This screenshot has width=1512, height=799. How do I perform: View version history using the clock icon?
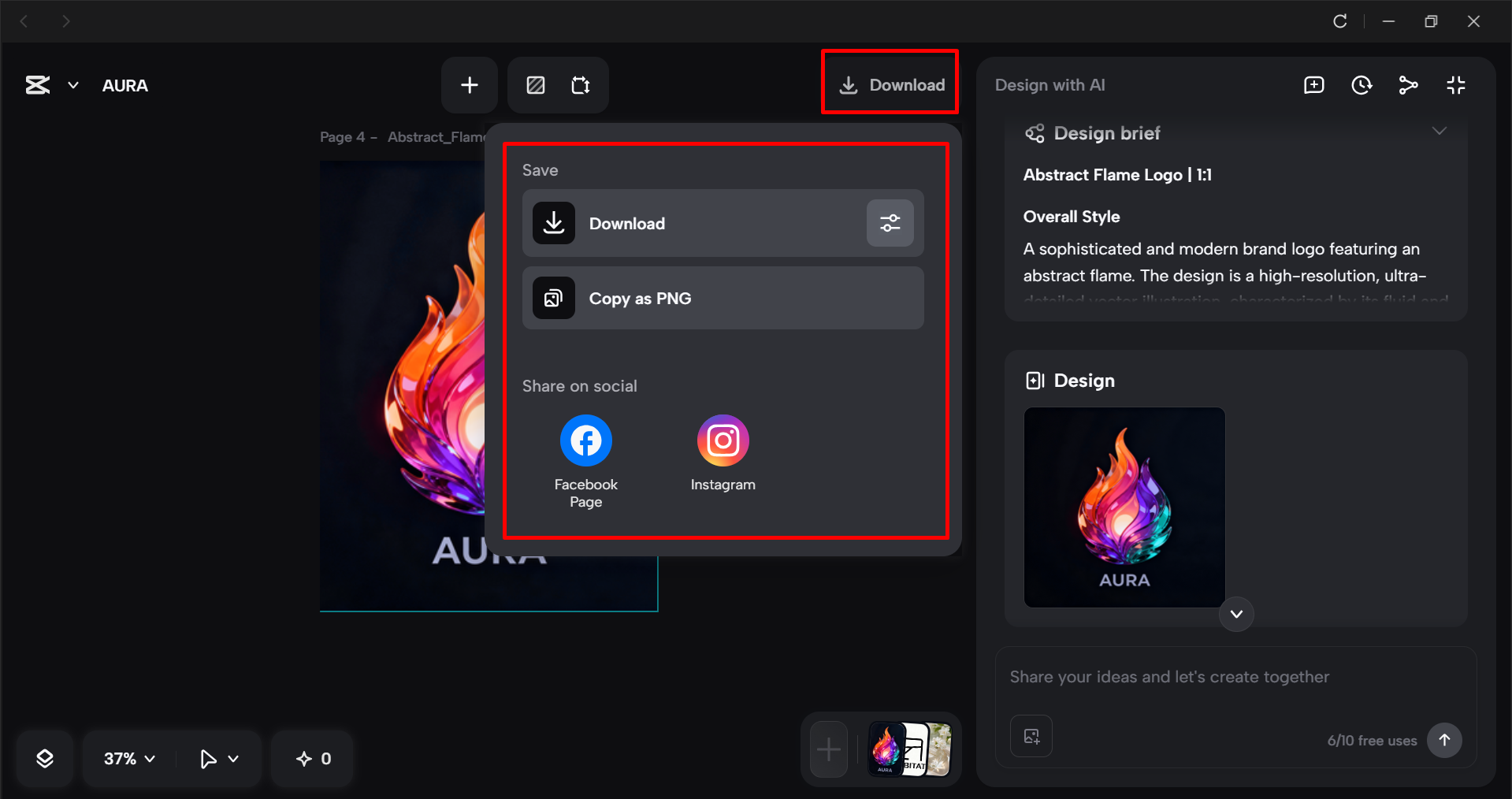point(1361,85)
